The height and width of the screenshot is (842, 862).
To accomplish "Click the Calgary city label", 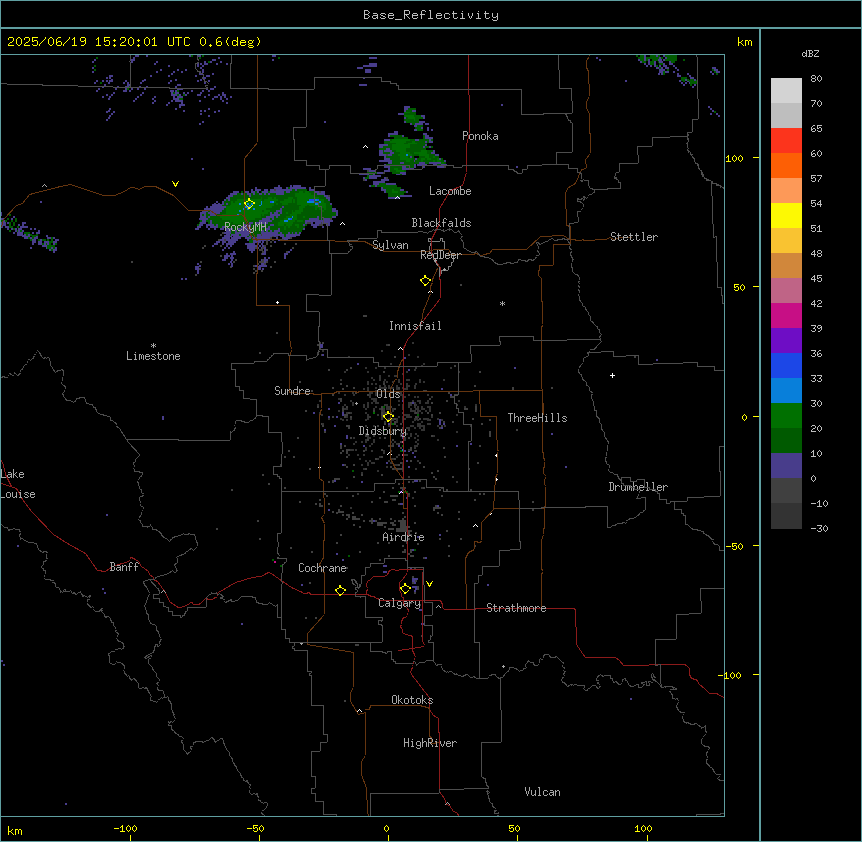I will (x=399, y=603).
